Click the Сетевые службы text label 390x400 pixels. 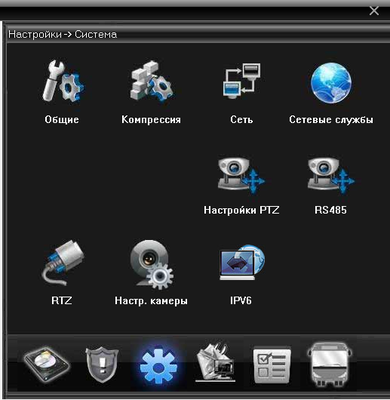pyautogui.click(x=331, y=119)
